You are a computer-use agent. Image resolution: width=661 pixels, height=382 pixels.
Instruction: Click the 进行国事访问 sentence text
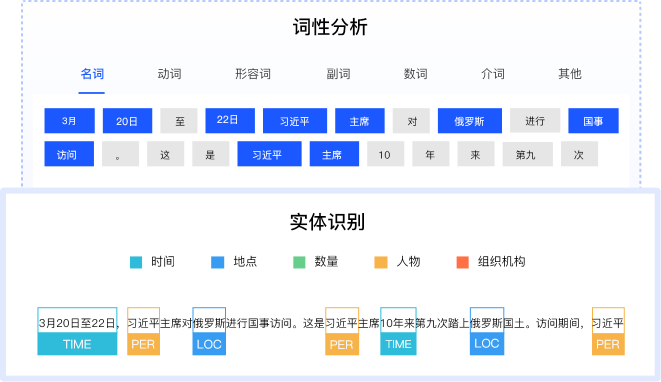pos(259,323)
